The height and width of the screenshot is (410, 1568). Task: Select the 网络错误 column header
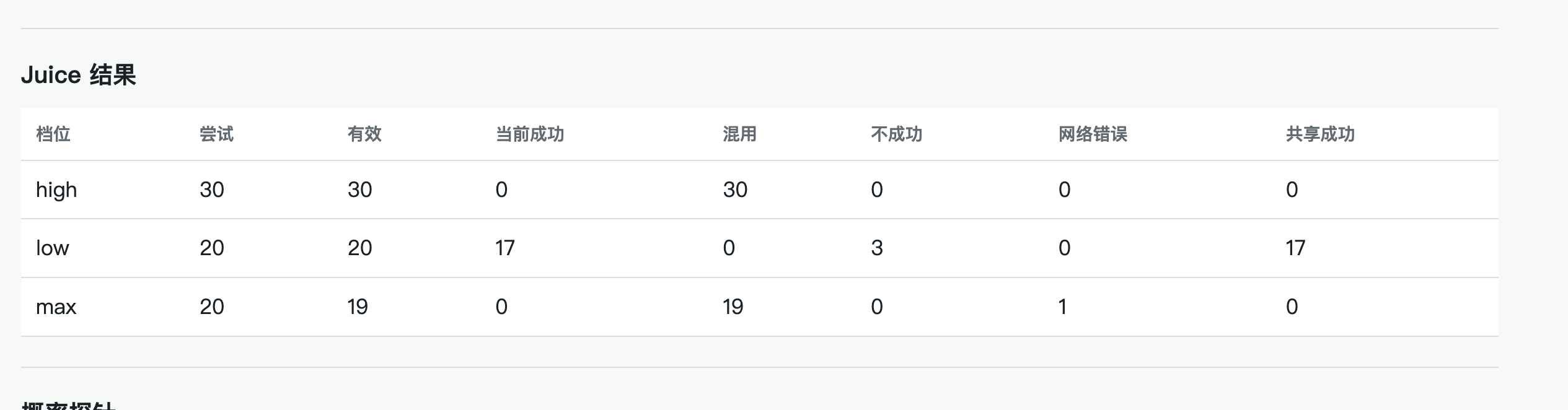pos(1093,134)
